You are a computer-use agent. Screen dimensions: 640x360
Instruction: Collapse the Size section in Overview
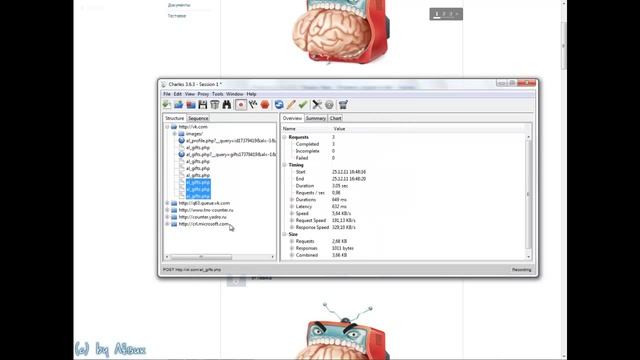(x=284, y=234)
